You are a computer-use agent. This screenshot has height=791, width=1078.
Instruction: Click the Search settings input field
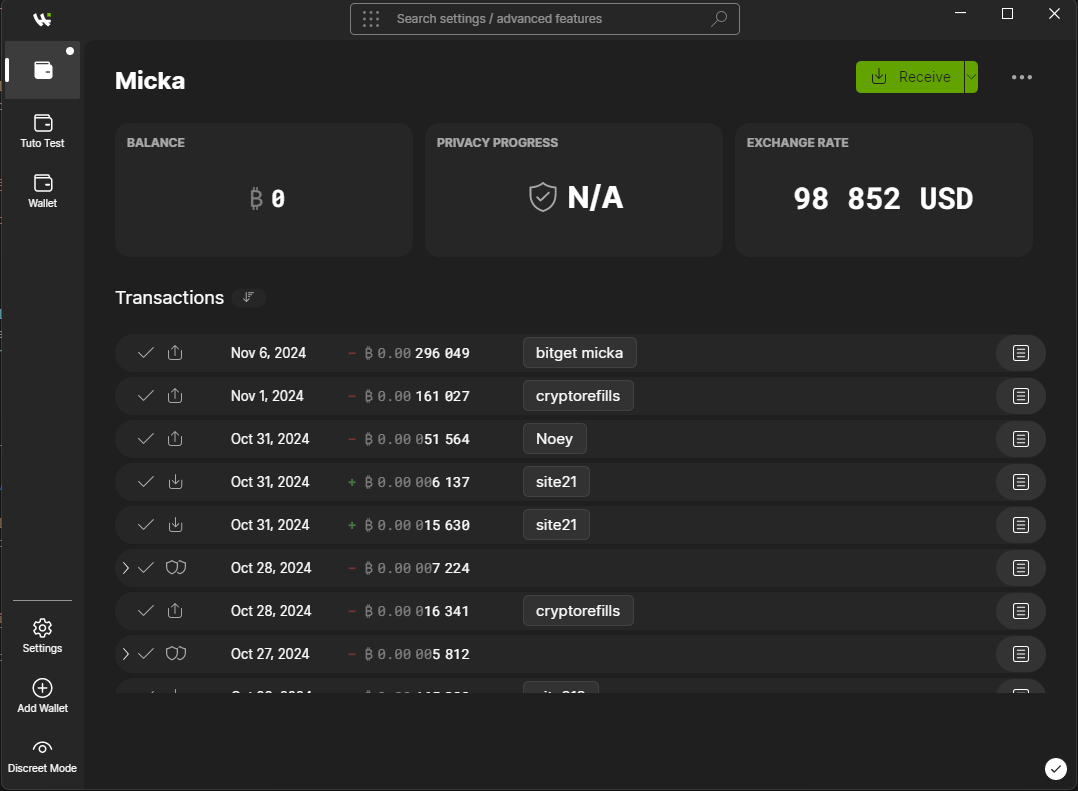click(x=545, y=19)
